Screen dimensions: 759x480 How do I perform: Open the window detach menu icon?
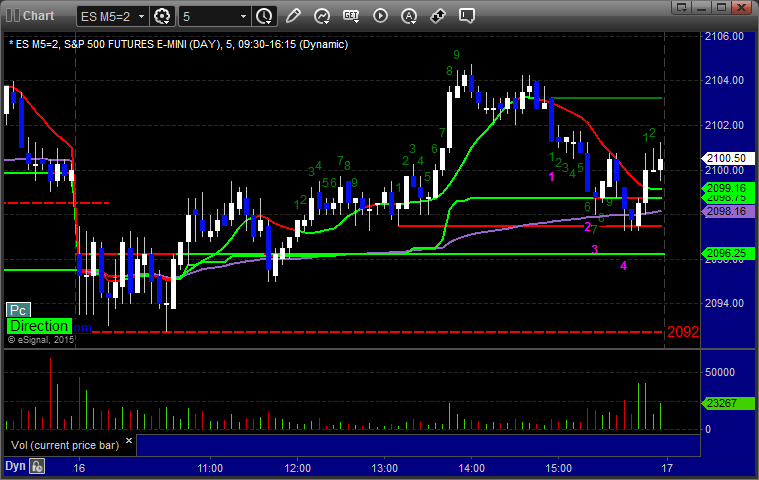tap(682, 7)
